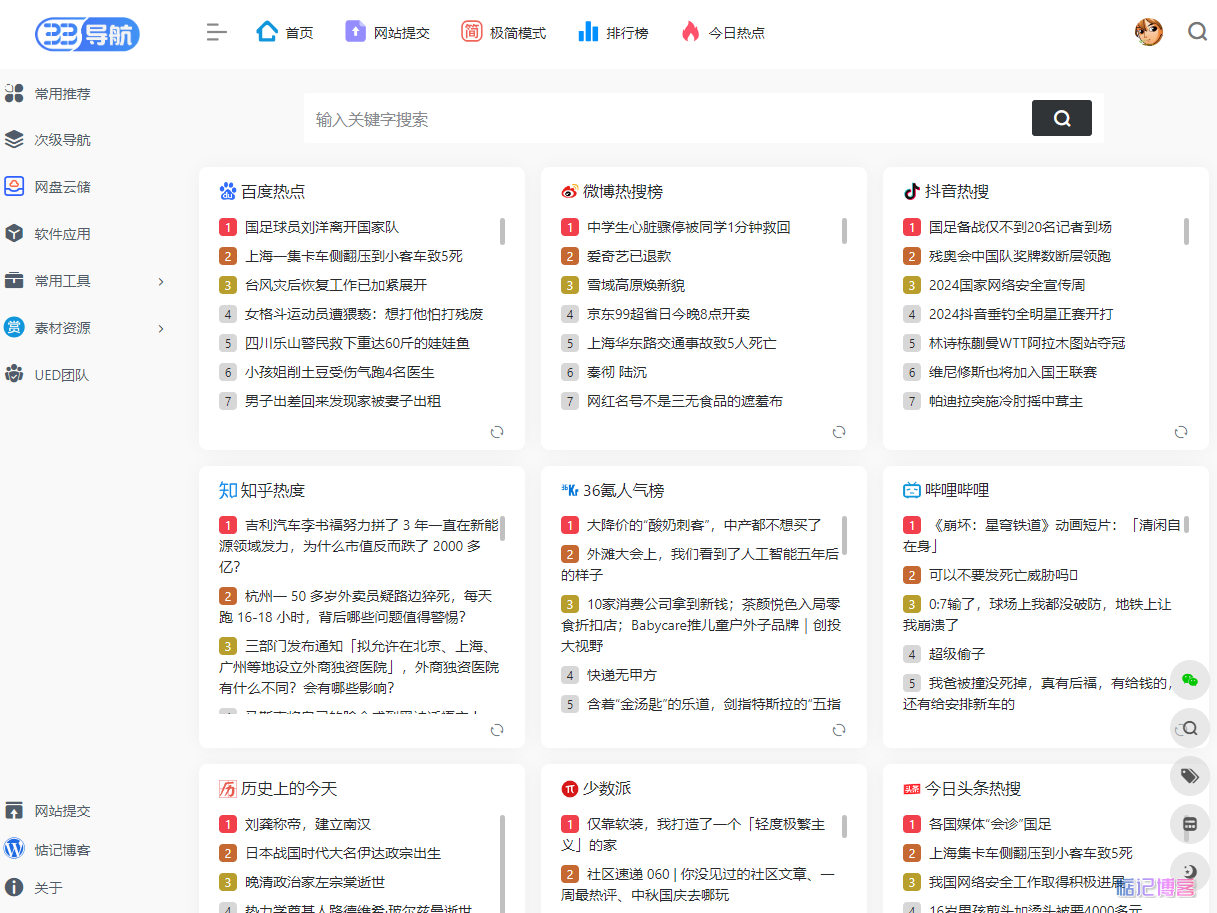Open the 爱奇艺已退款 headline
Screen dimensions: 1217x913
[629, 256]
